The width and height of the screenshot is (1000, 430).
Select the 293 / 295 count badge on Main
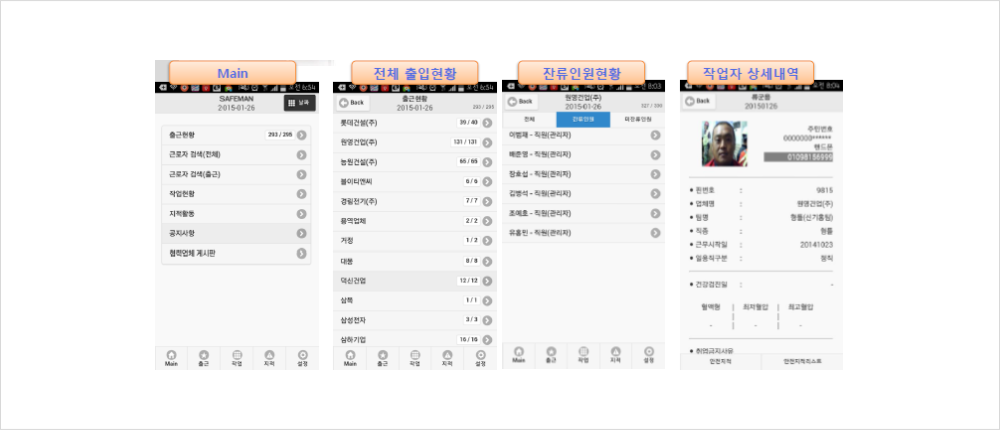tap(279, 135)
